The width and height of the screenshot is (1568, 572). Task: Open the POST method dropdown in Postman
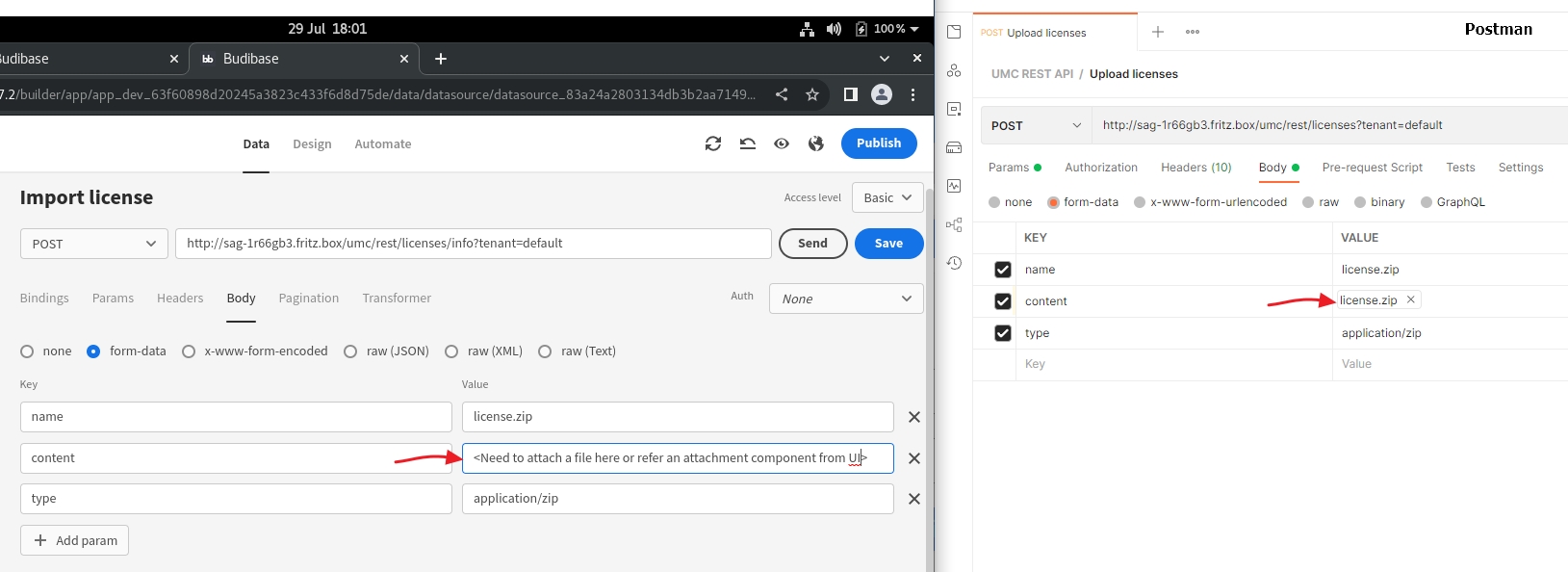pos(1036,125)
